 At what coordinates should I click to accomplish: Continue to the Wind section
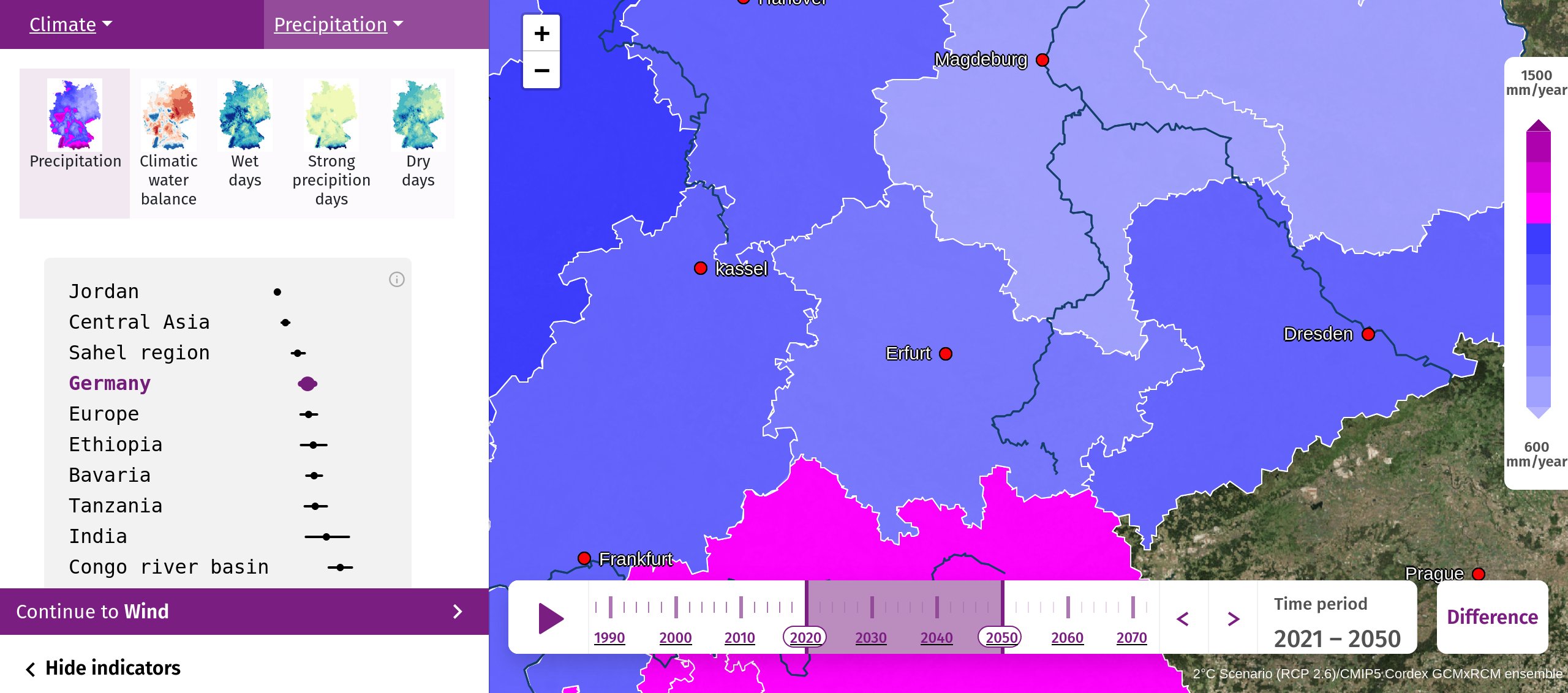click(244, 612)
